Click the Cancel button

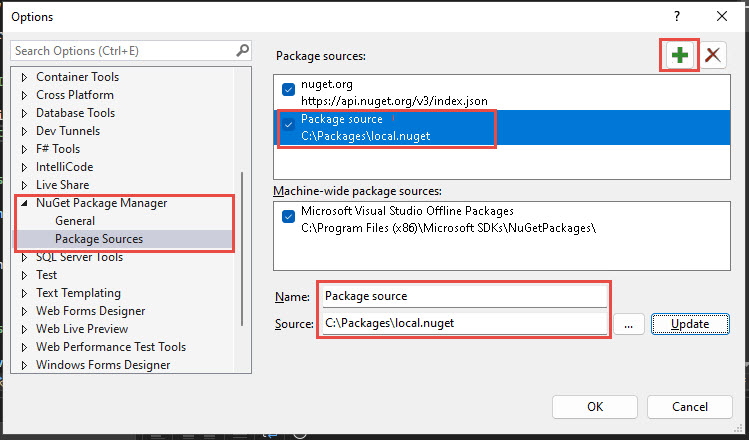[x=690, y=407]
